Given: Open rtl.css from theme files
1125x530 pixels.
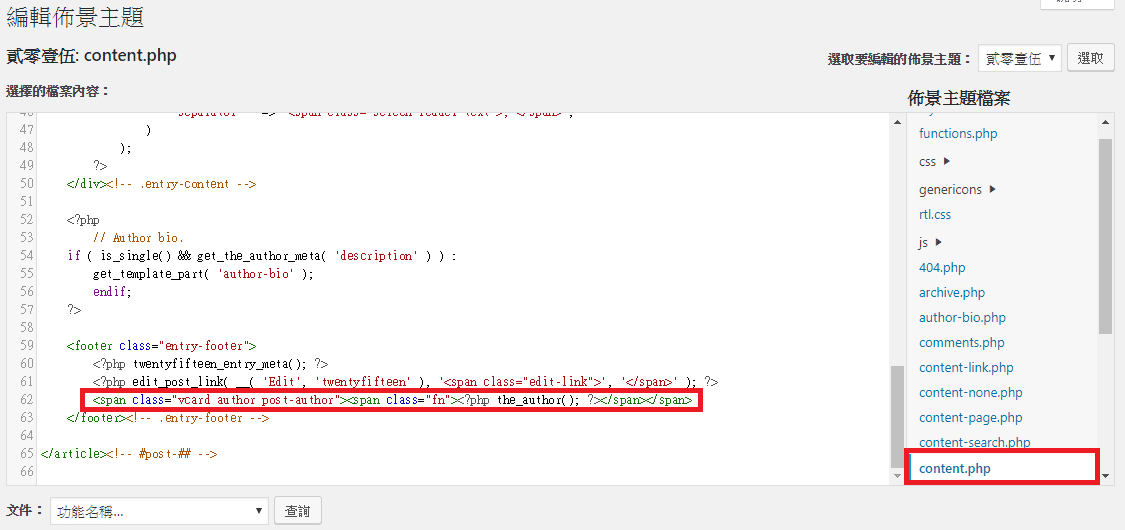Looking at the screenshot, I should coord(935,215).
